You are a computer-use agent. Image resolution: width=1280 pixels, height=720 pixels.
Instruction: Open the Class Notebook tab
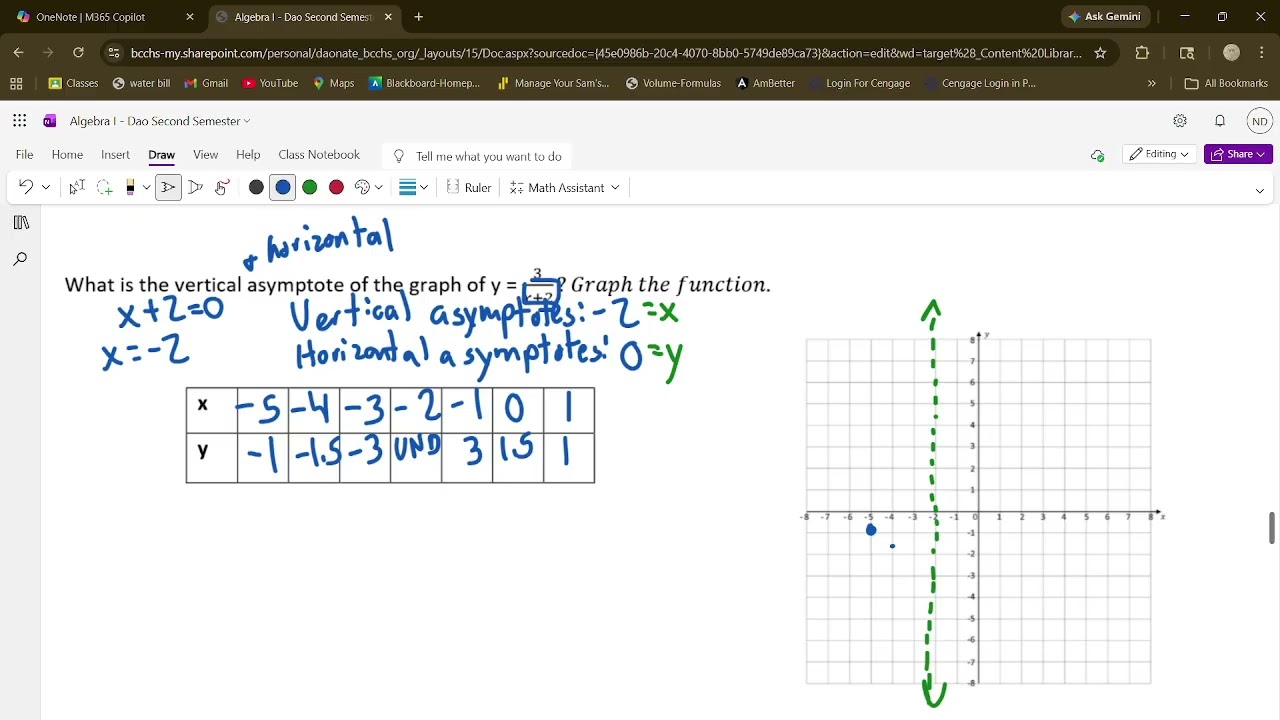pyautogui.click(x=319, y=155)
